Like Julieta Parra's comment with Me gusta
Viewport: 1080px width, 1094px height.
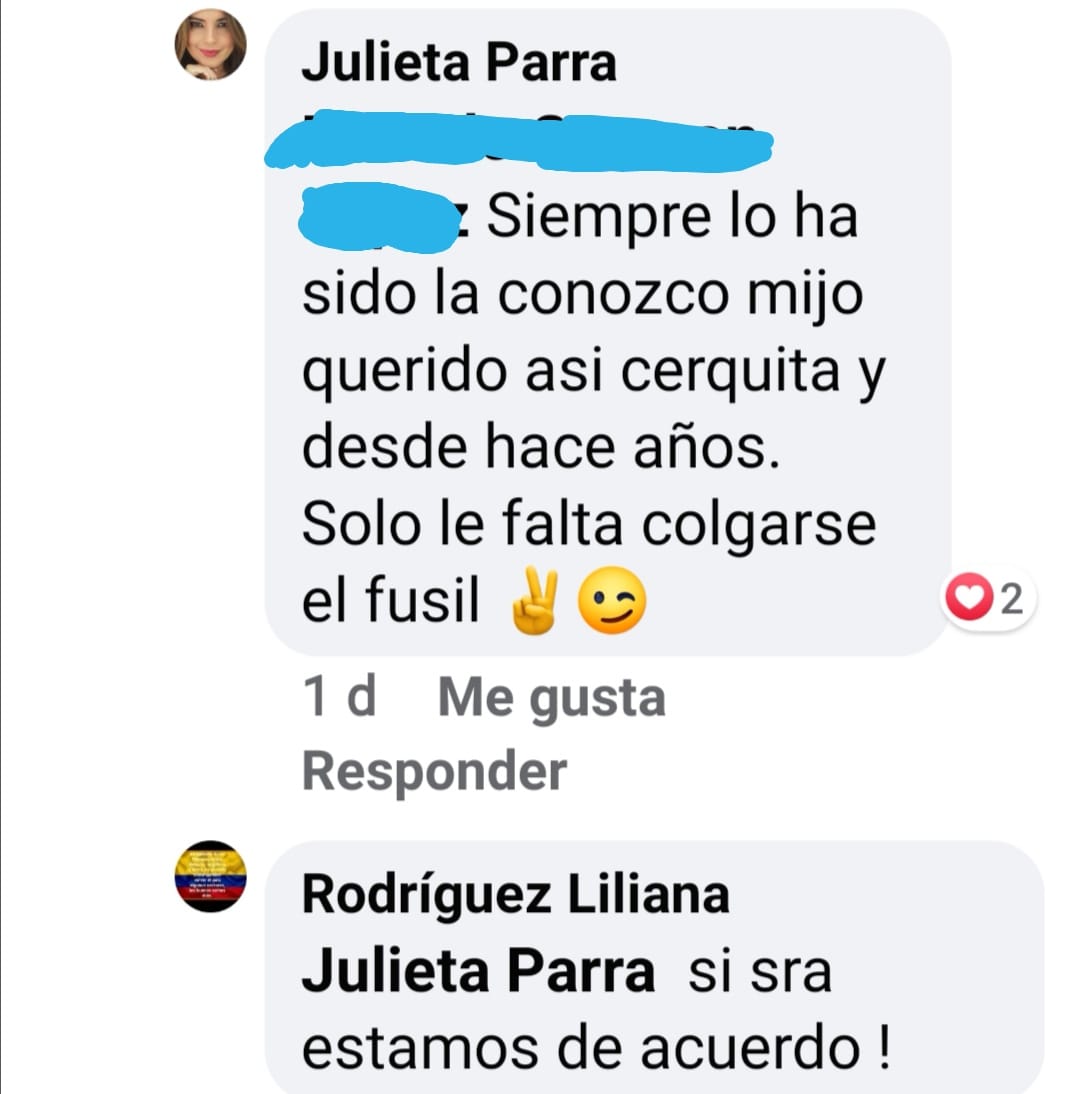pos(551,698)
